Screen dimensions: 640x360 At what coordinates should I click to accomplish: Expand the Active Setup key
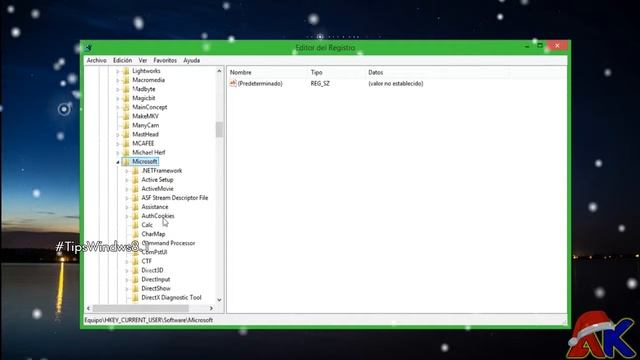(x=127, y=180)
